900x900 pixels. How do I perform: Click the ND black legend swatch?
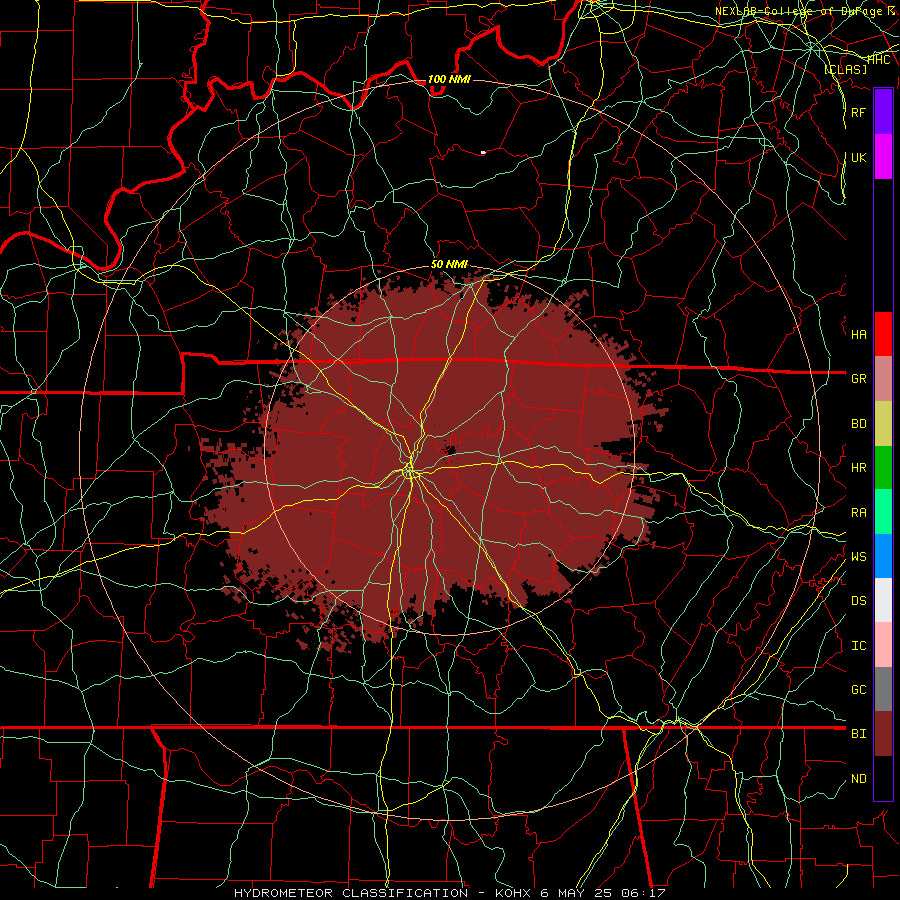tap(883, 778)
